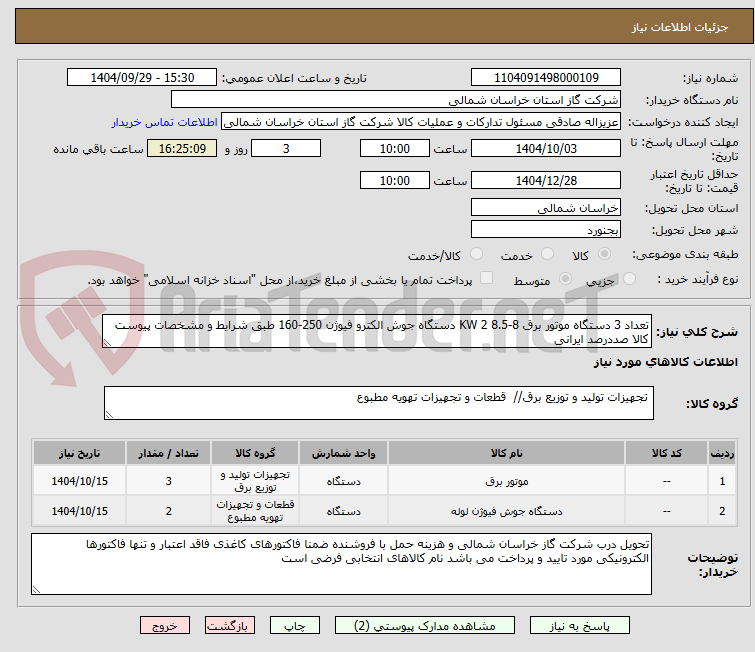
Task: Click the پاسخ به نیاز button
Action: click(579, 626)
